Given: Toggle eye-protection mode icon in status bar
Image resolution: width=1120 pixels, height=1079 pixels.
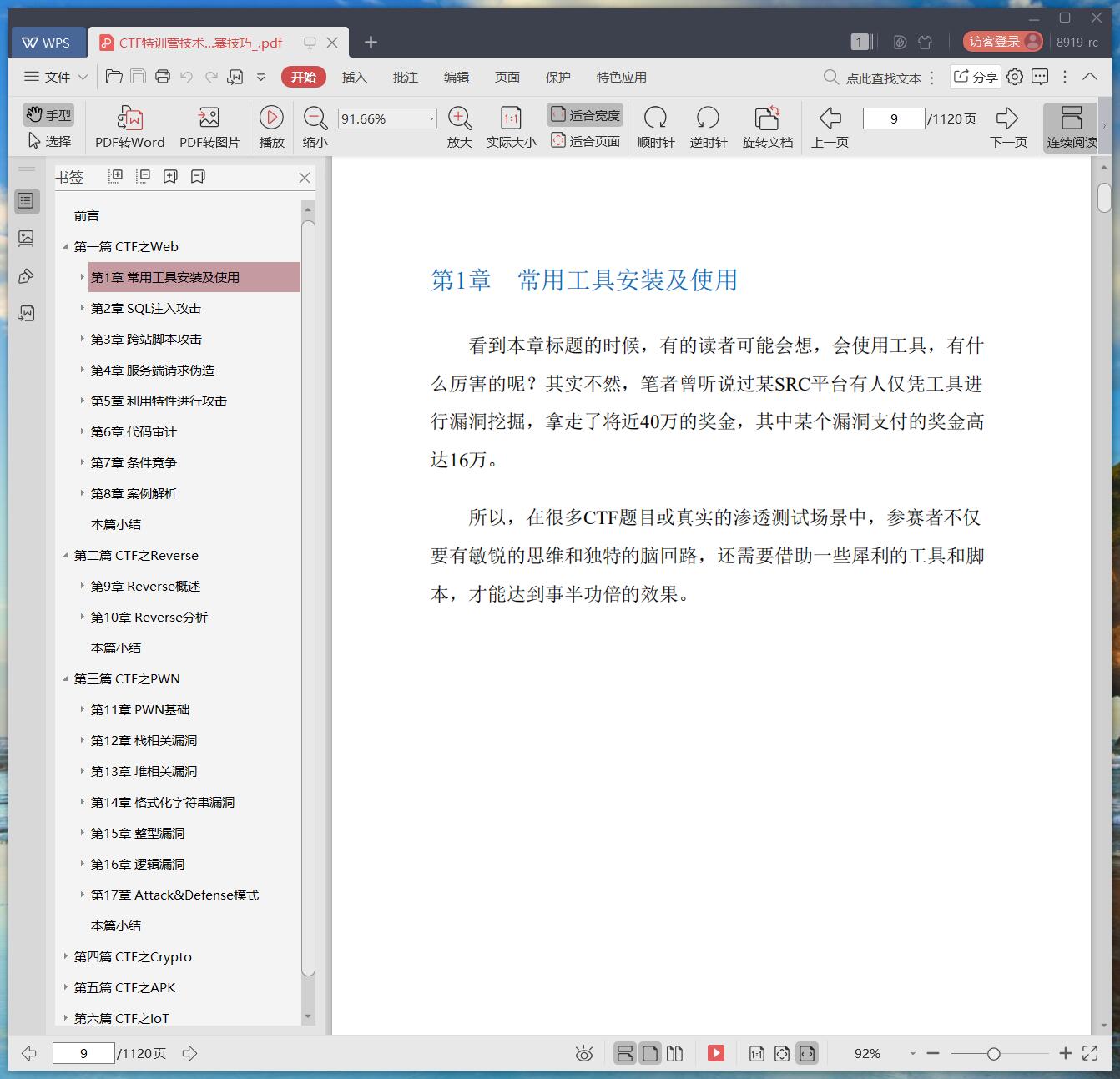Looking at the screenshot, I should click(584, 1054).
